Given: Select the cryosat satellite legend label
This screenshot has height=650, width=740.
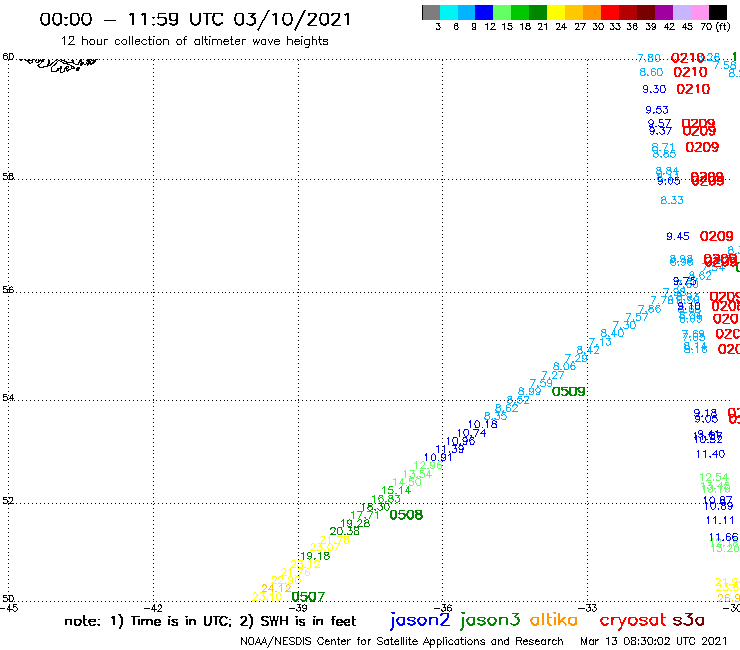Looking at the screenshot, I should [x=632, y=620].
